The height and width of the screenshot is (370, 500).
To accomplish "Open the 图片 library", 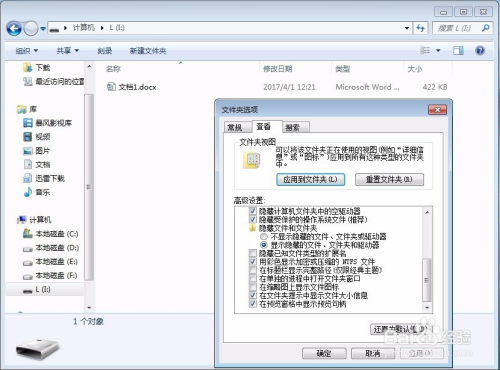I will [x=37, y=151].
